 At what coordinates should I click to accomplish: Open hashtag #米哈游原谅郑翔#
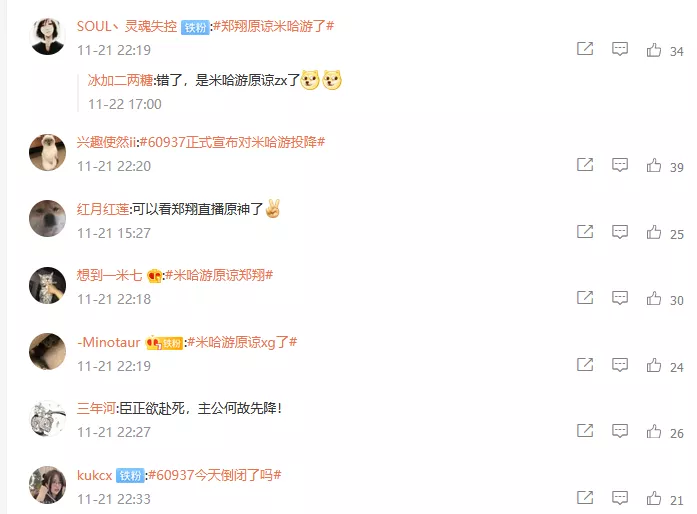coord(219,275)
